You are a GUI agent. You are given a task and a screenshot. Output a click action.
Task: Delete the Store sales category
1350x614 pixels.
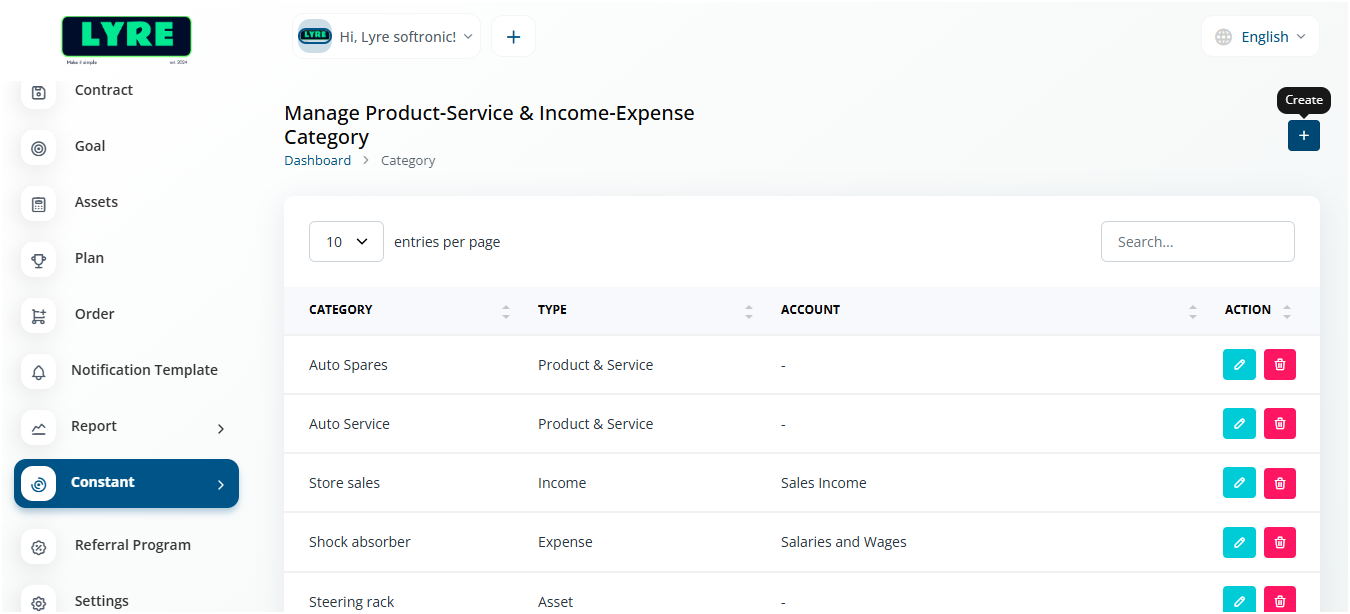1279,483
